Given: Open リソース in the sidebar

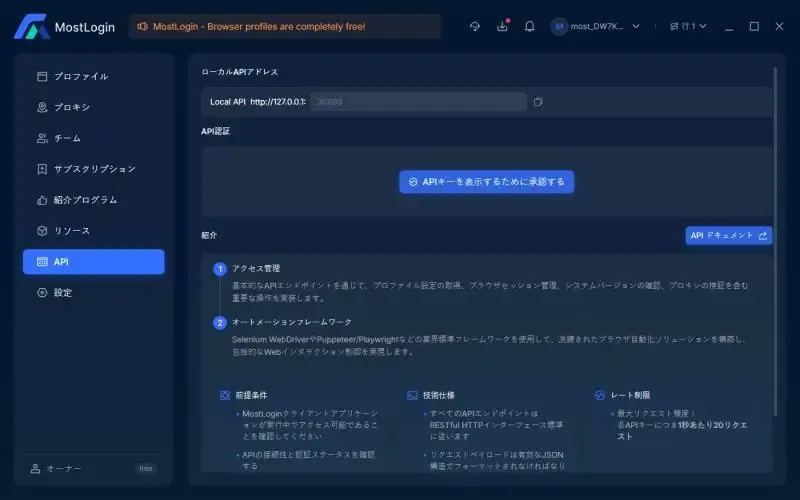Looking at the screenshot, I should coord(94,231).
